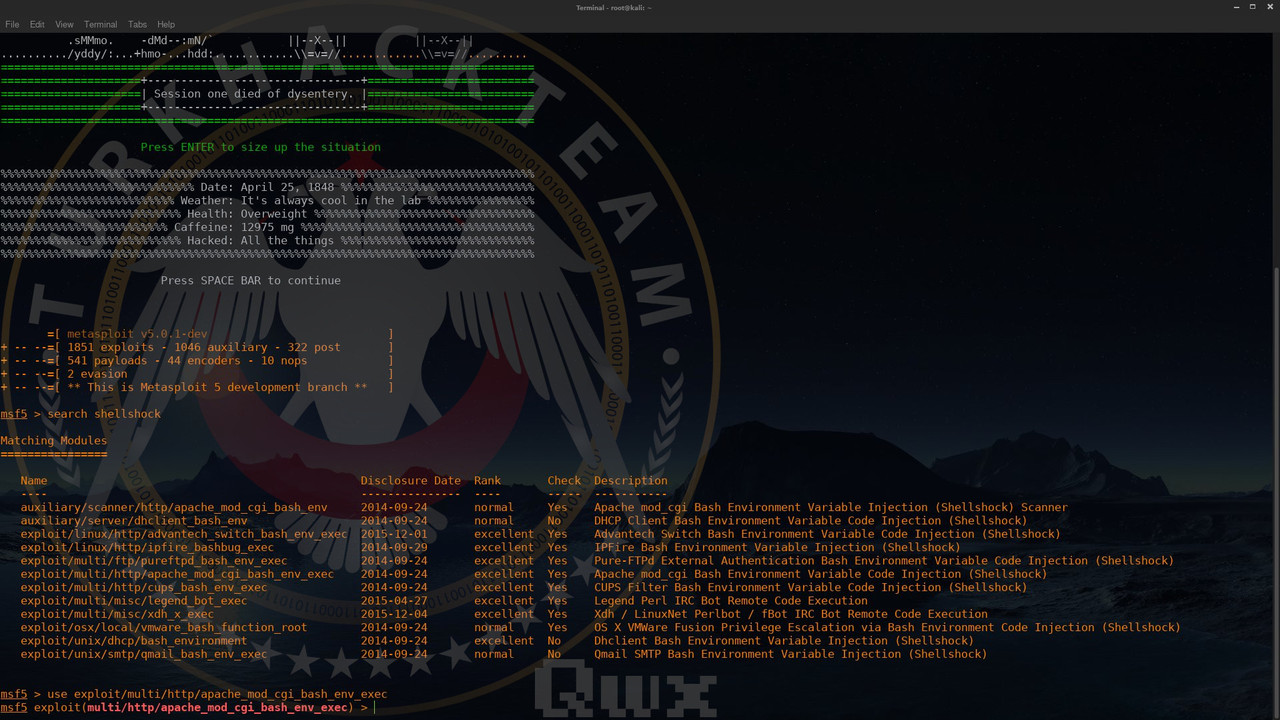Click the 'Description' column header
The image size is (1280, 720).
coord(631,481)
